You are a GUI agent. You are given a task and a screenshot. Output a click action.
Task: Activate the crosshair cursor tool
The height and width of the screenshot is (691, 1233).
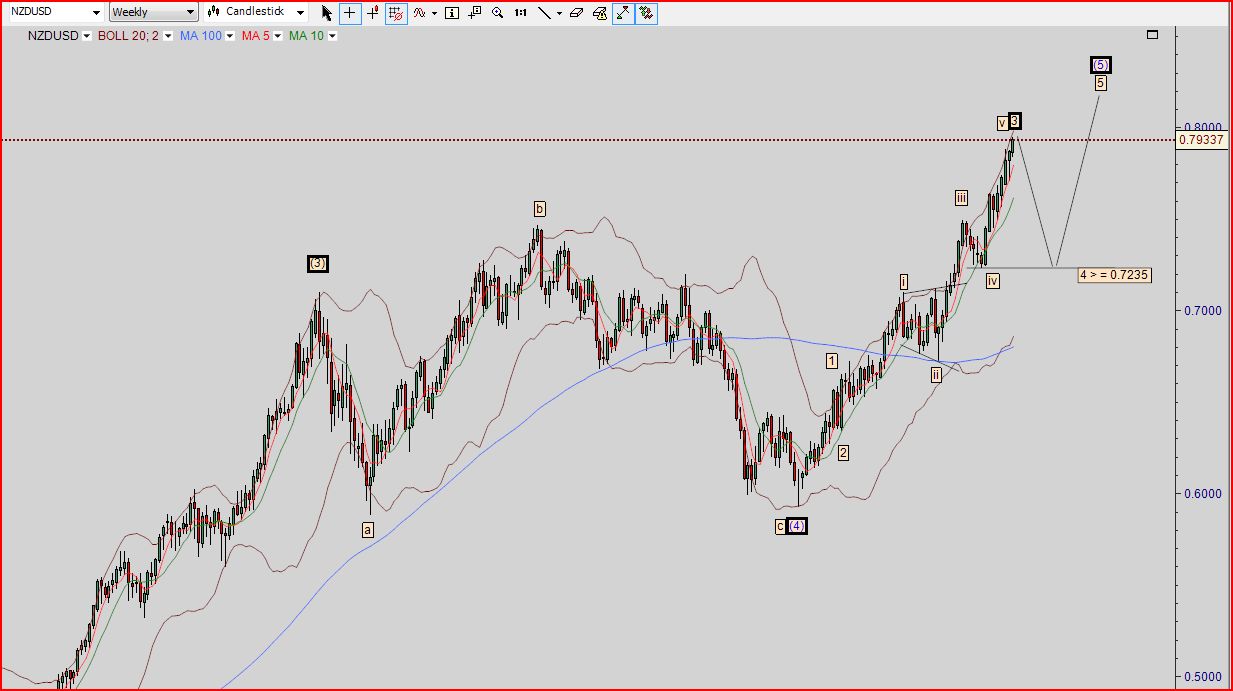pos(349,13)
